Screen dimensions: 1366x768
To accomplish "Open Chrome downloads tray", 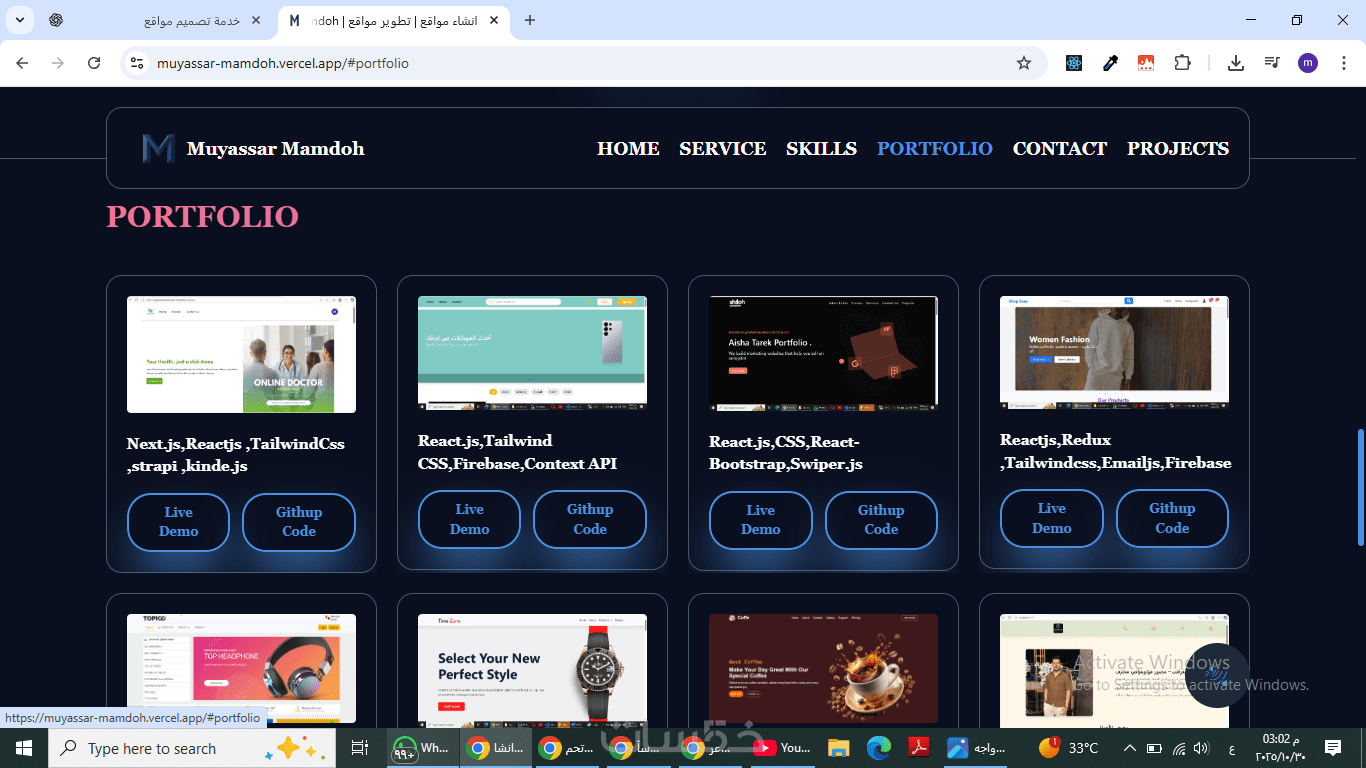I will tap(1236, 63).
